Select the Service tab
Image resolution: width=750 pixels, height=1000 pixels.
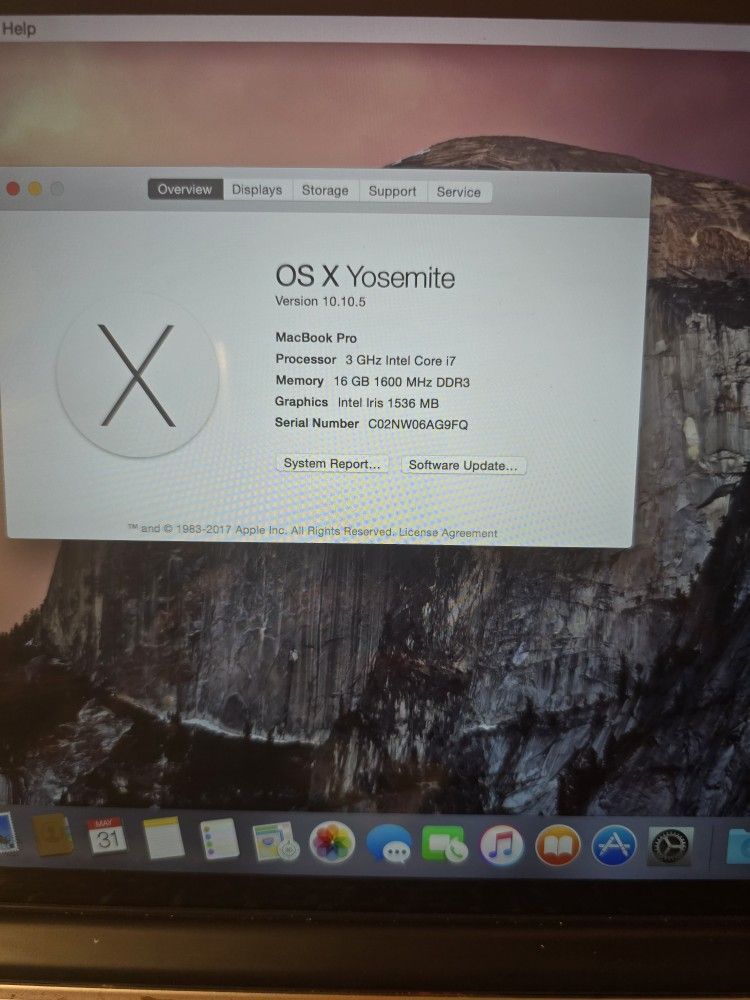(459, 192)
